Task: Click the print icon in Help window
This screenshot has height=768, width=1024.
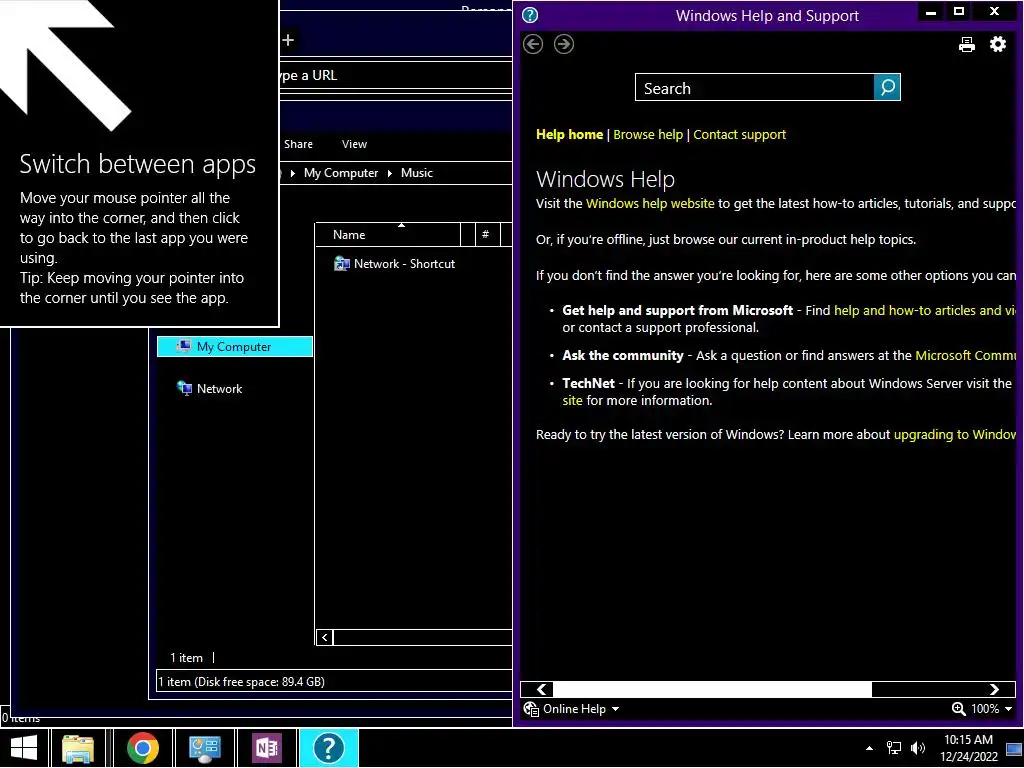Action: (967, 44)
